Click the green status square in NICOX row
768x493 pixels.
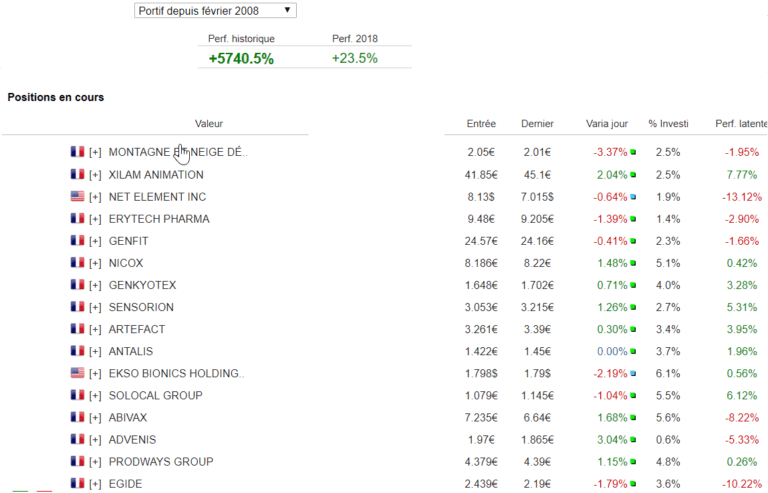pos(633,264)
